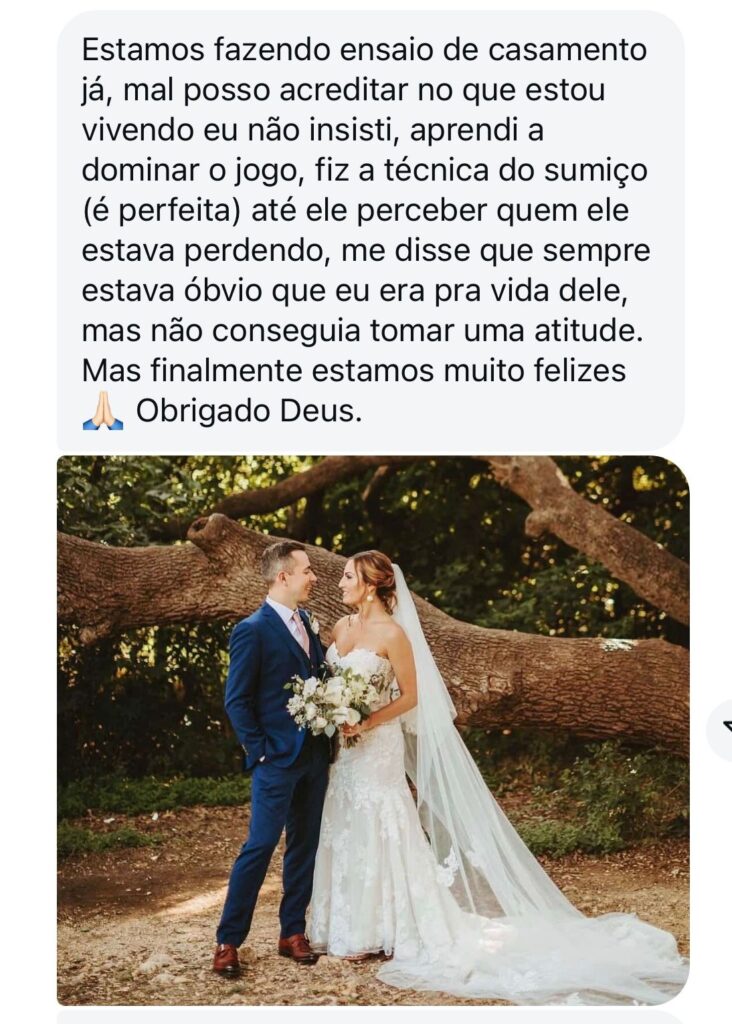Select the message bubble starting "Estamos fazendo ensaio"
This screenshot has height=1024, width=732.
click(x=370, y=230)
